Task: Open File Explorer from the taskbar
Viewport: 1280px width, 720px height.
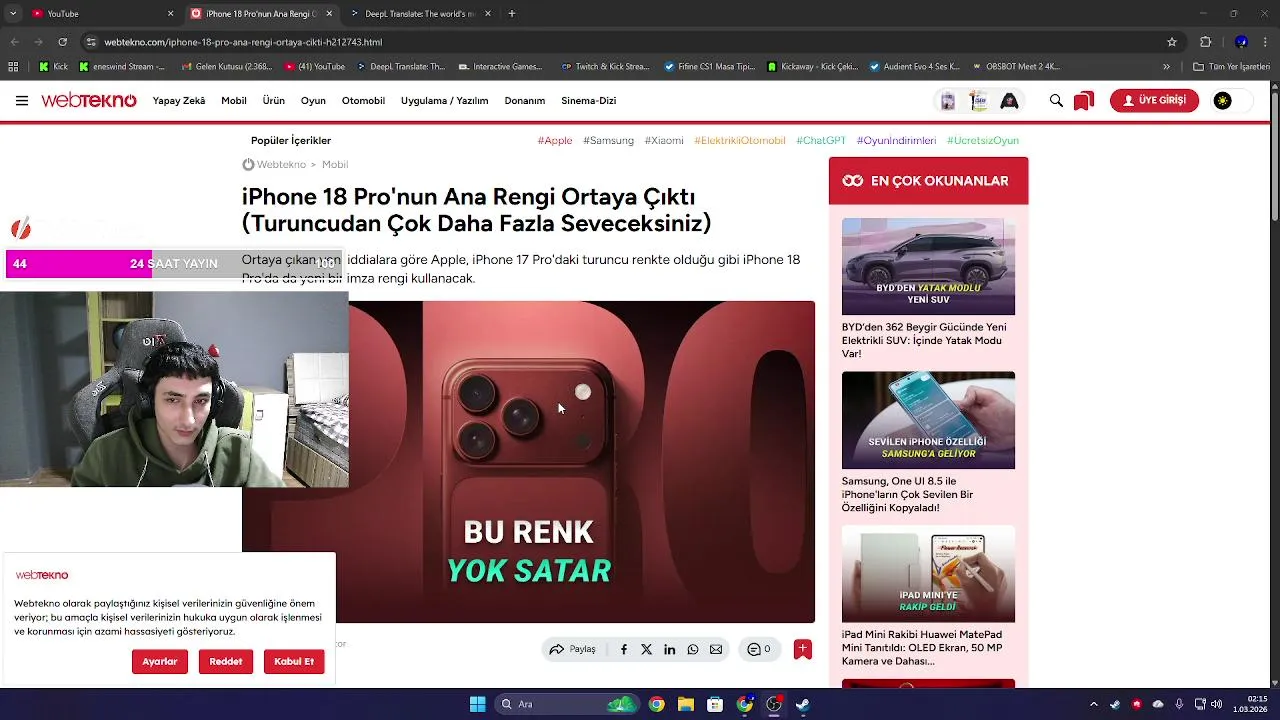Action: point(686,704)
